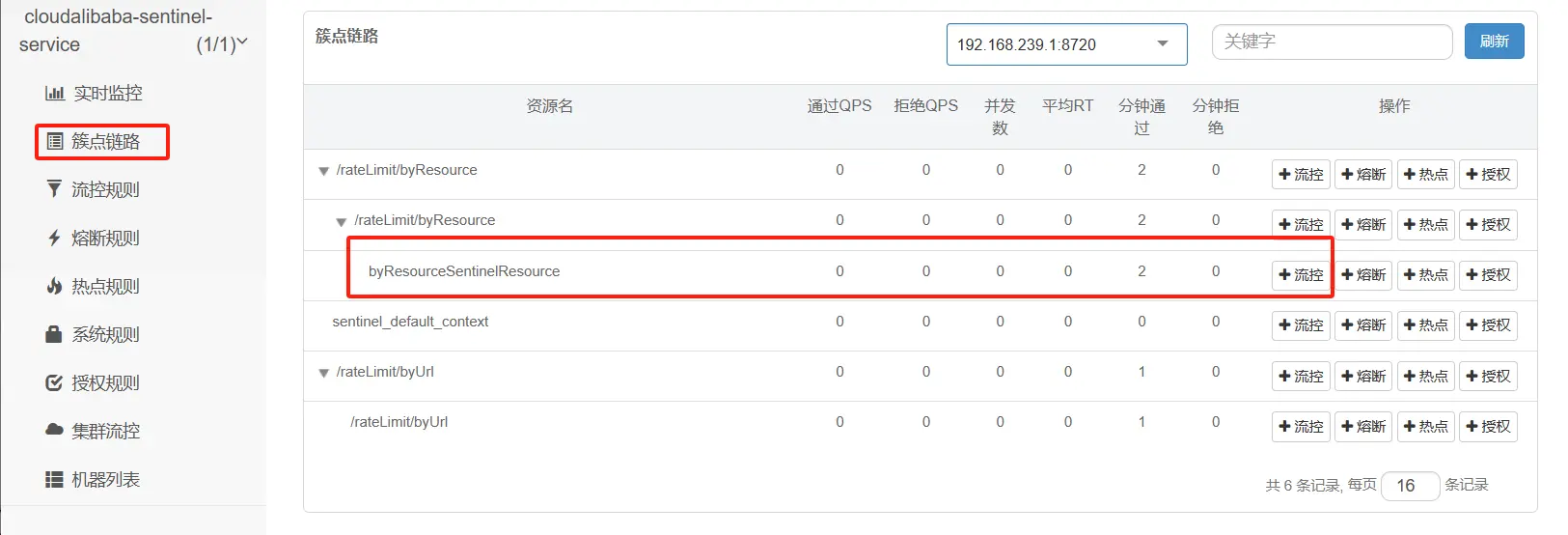Open the machine IP 192.168.239.1:8720 dropdown
1568x535 pixels.
coord(1066,44)
